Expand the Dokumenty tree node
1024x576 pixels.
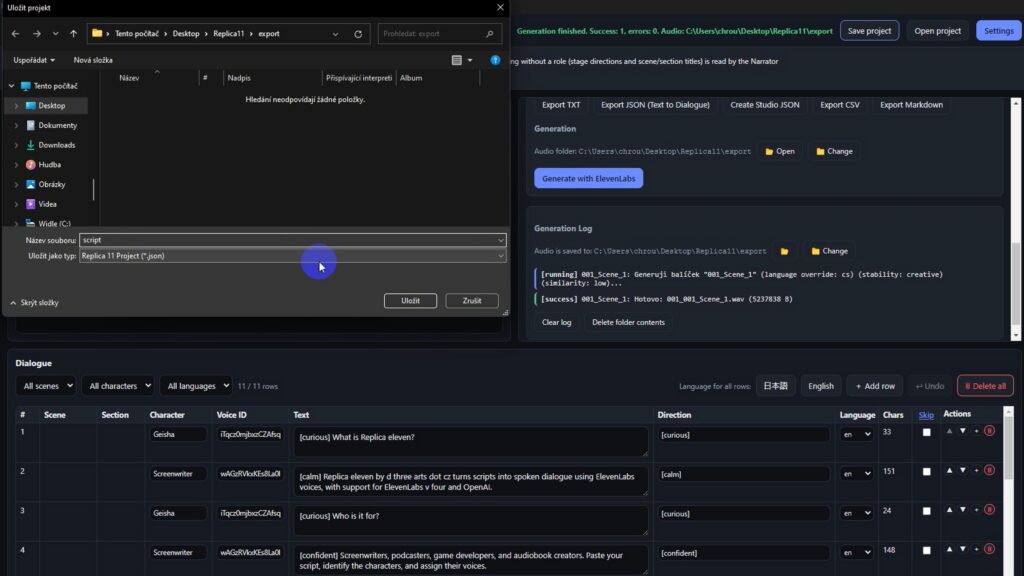[x=16, y=125]
